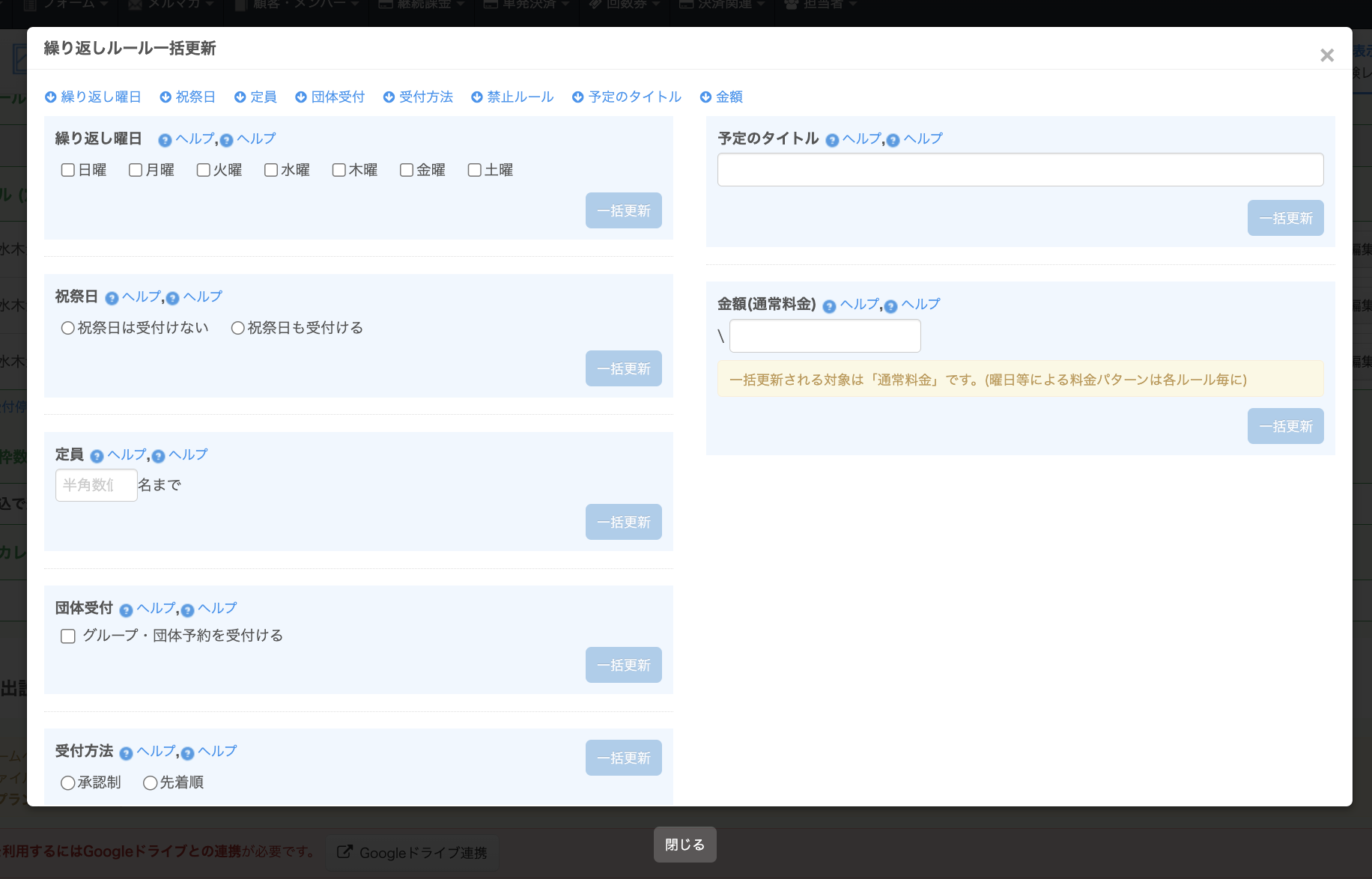Click the second help icon beside 受付方法
The image size is (1372, 879).
coord(187,752)
